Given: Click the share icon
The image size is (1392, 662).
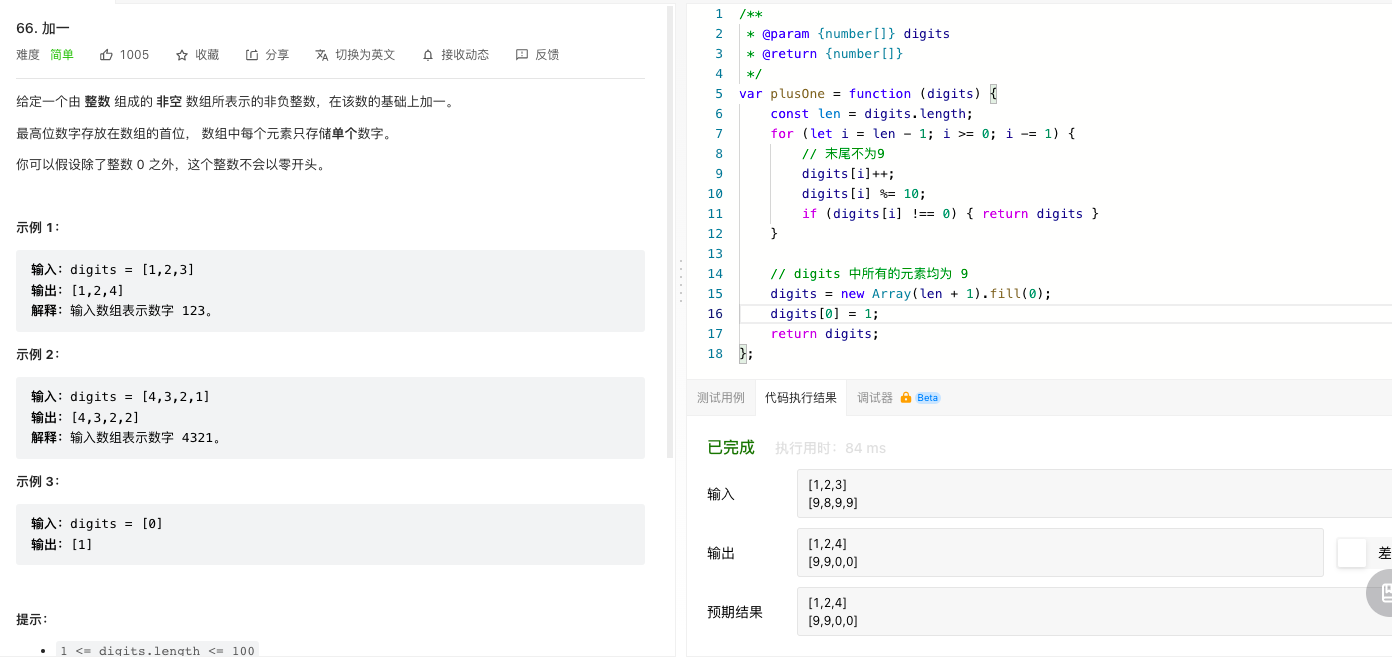Looking at the screenshot, I should (x=252, y=55).
